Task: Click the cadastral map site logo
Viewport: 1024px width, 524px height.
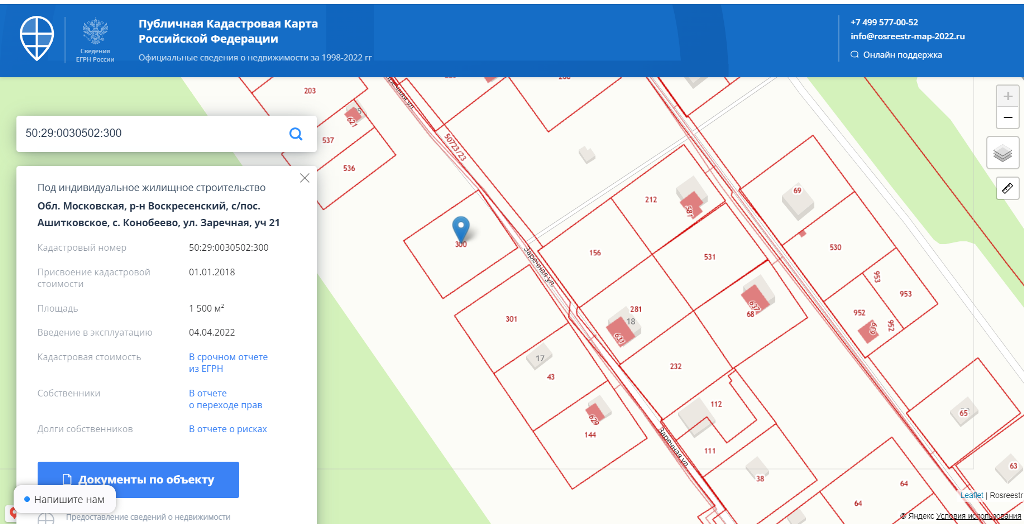Action: click(39, 39)
